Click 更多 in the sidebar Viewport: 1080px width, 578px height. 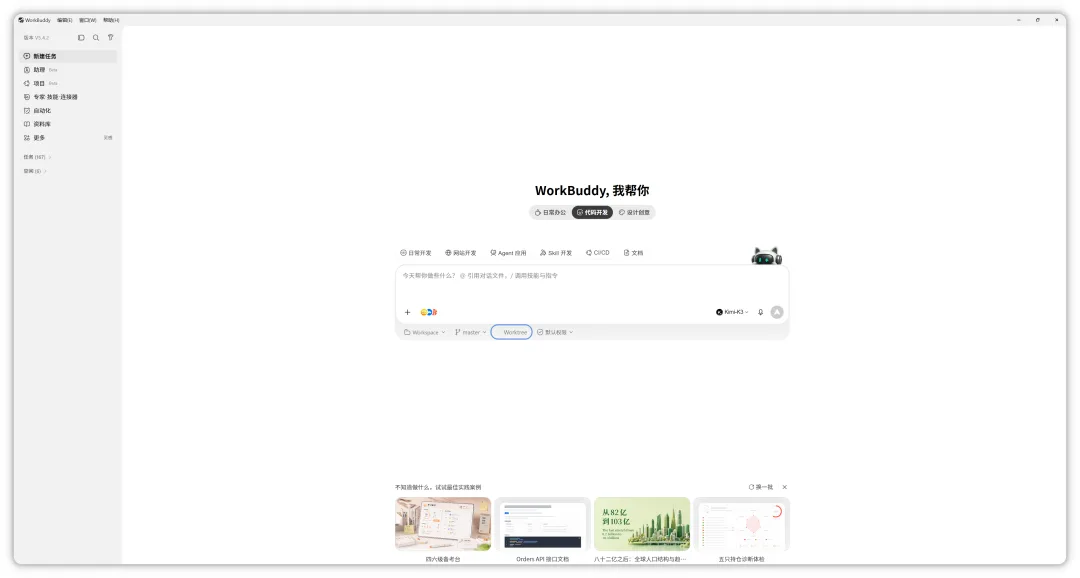pos(68,138)
